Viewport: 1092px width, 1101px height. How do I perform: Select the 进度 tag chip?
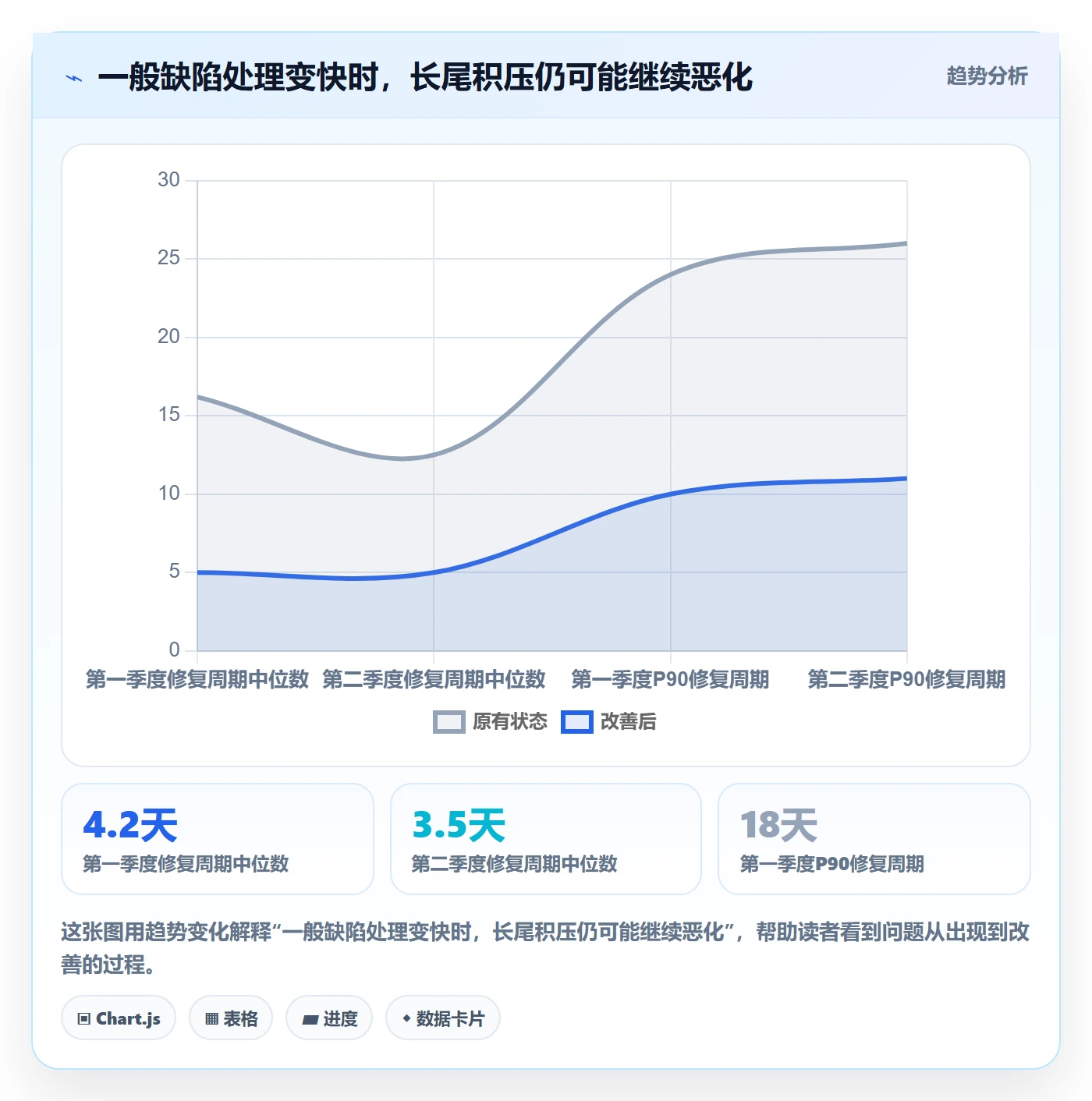(329, 1018)
